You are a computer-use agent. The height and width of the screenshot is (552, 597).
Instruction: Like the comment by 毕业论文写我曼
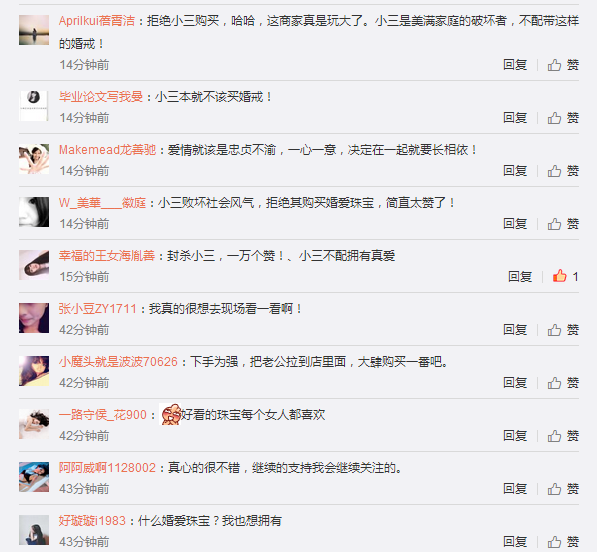563,118
